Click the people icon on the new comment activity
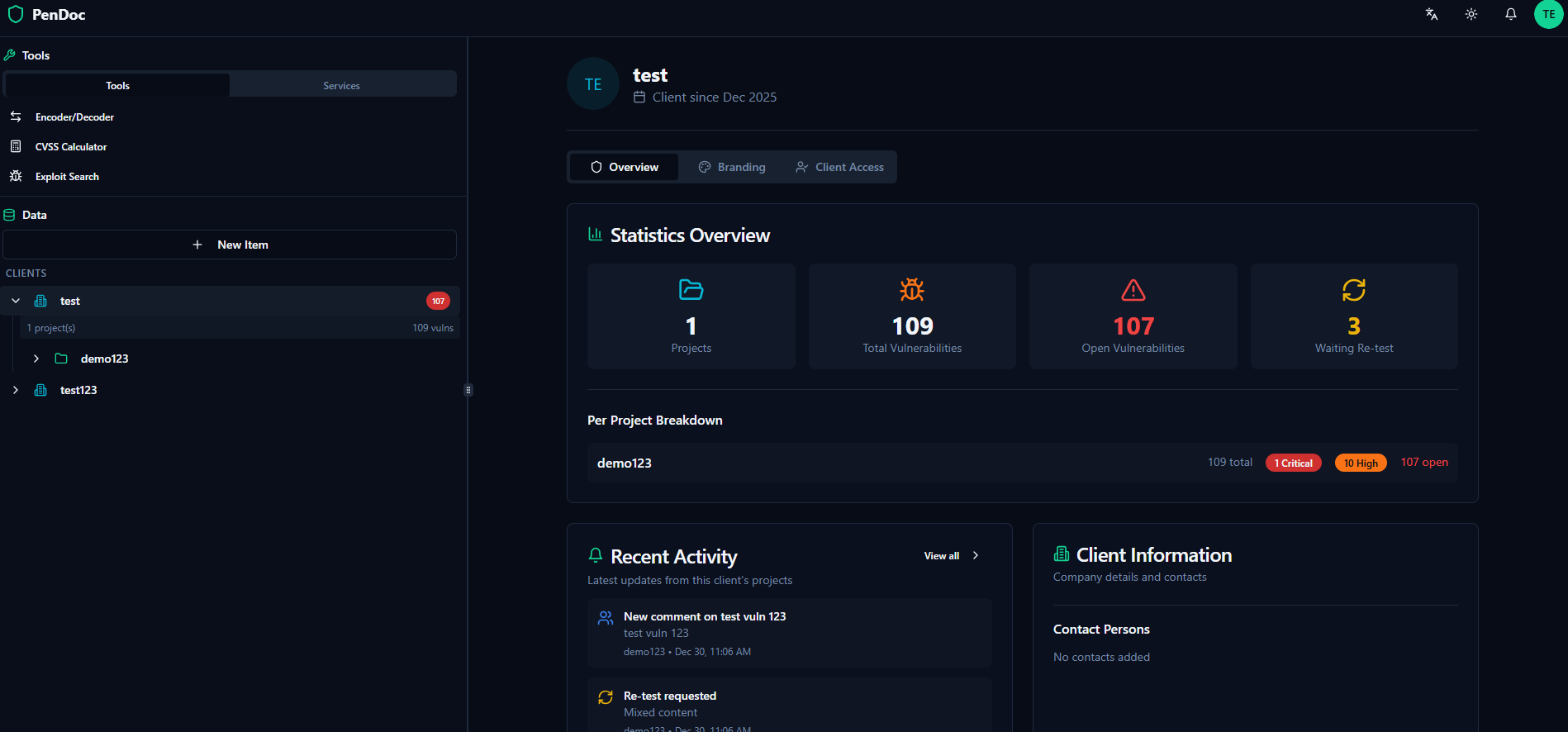Image resolution: width=1568 pixels, height=732 pixels. click(x=606, y=617)
